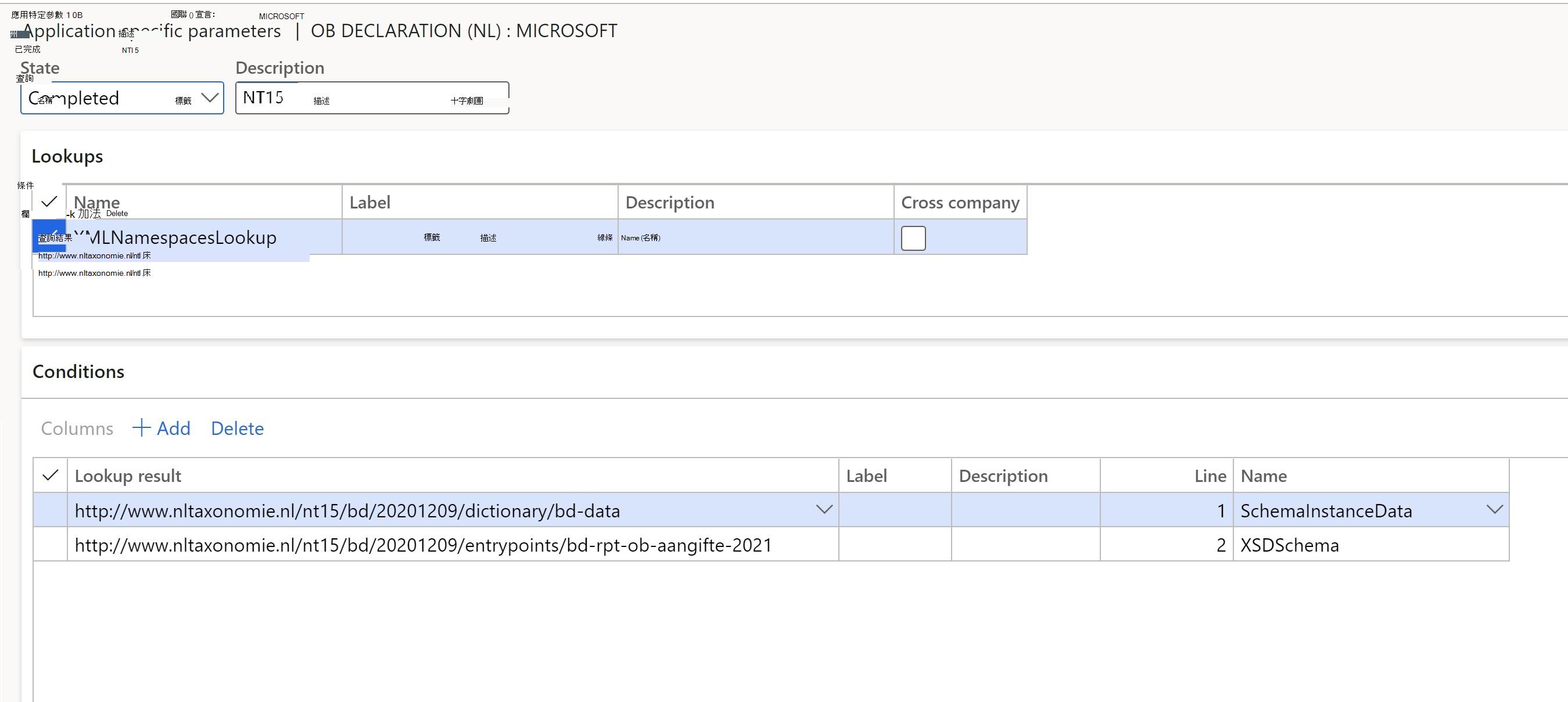The image size is (1568, 702).
Task: Click the XSDSchema name cell
Action: tap(1371, 545)
